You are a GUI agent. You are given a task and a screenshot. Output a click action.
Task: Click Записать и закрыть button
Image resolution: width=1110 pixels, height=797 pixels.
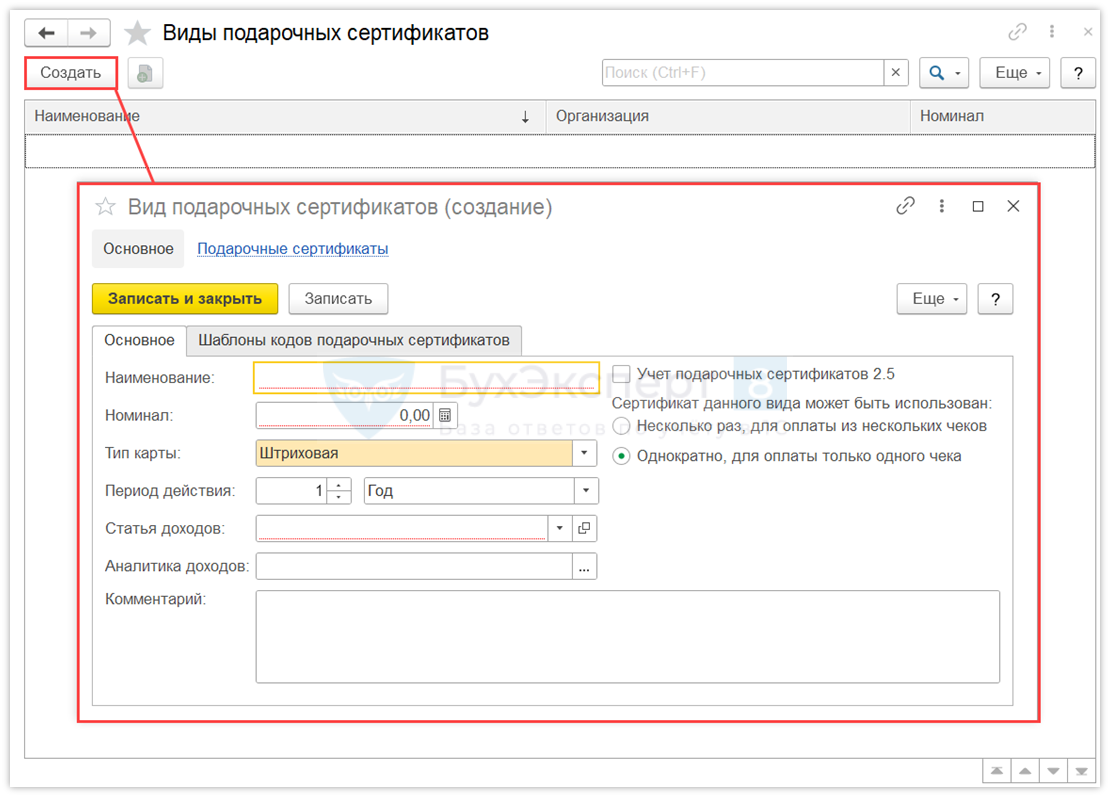[x=185, y=298]
